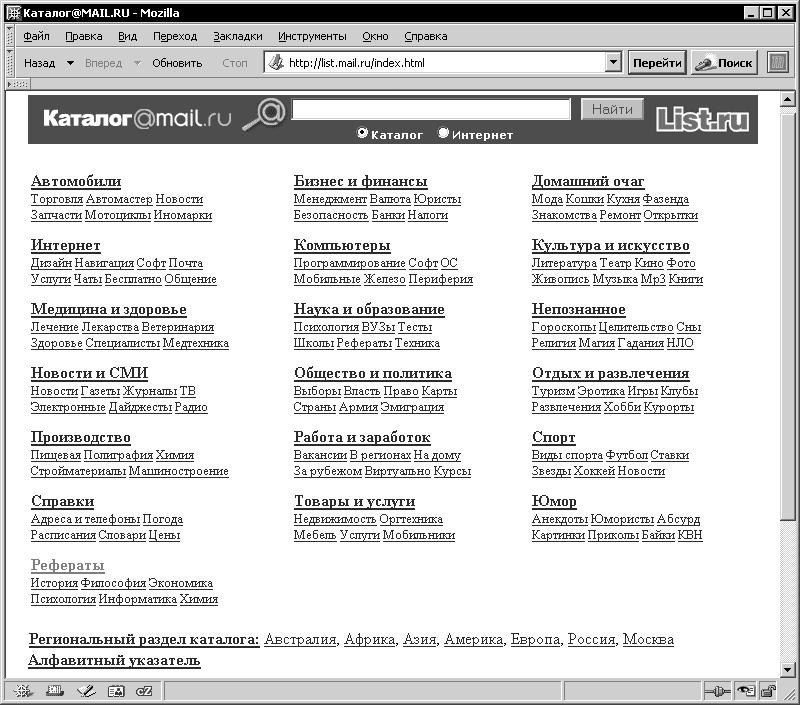Open the Справка menu

point(426,36)
